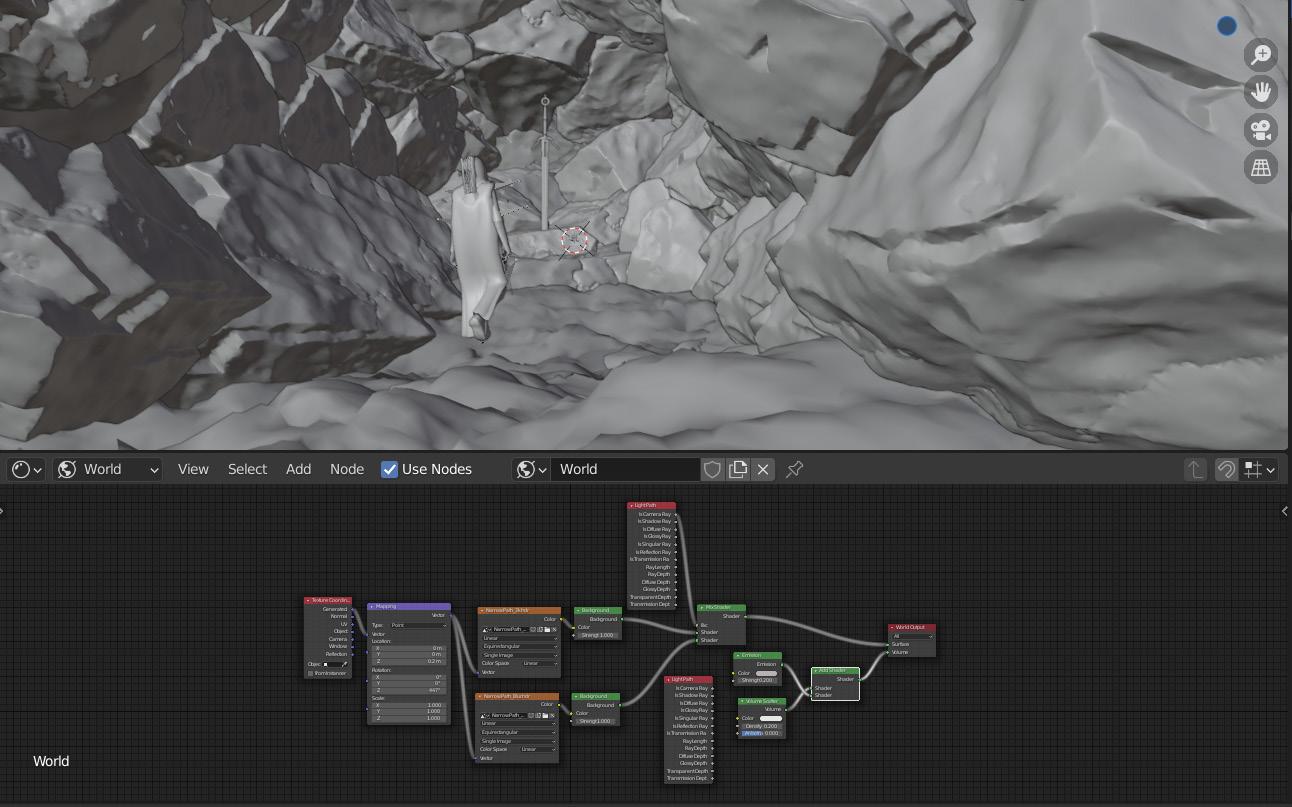
Task: Click the fake user shield icon
Action: click(x=712, y=469)
